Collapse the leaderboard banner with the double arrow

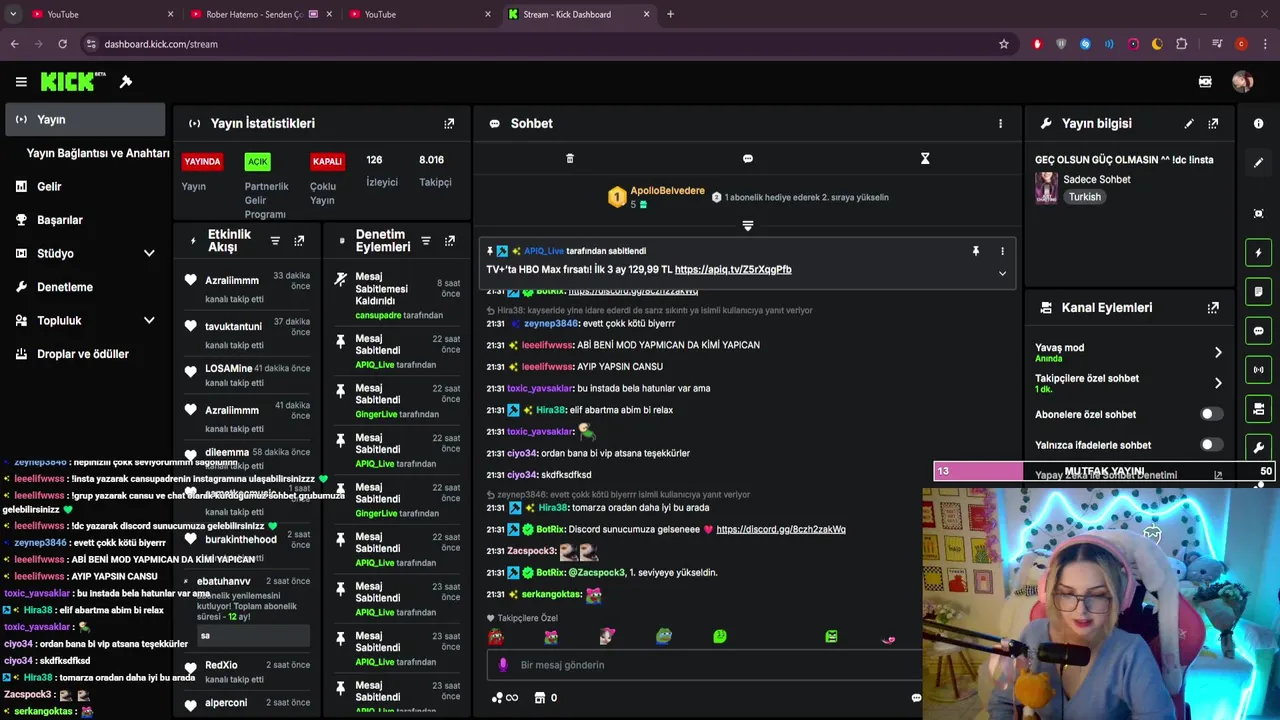point(747,225)
